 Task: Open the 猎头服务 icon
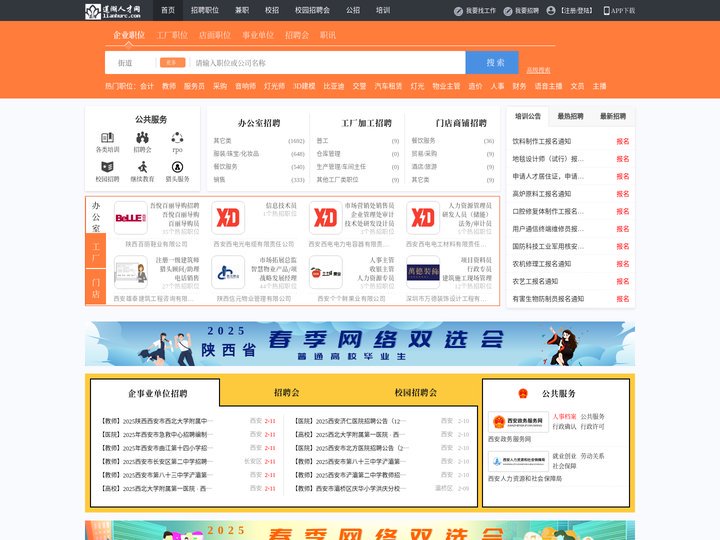point(177,167)
